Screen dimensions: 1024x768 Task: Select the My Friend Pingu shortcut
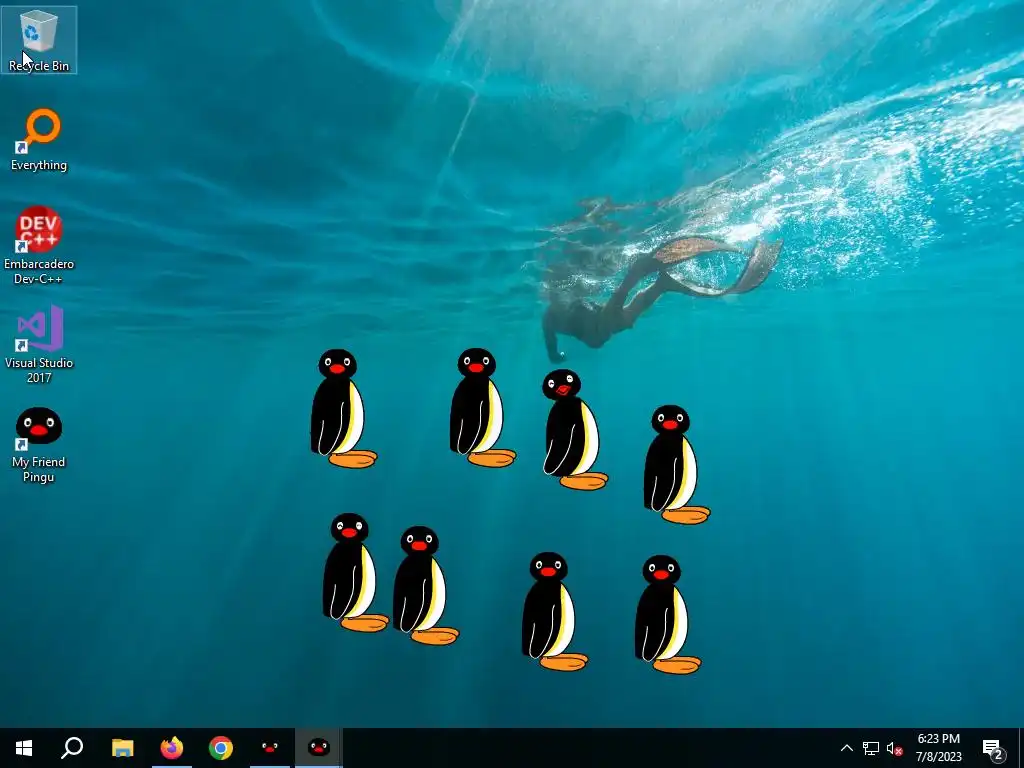tap(39, 445)
